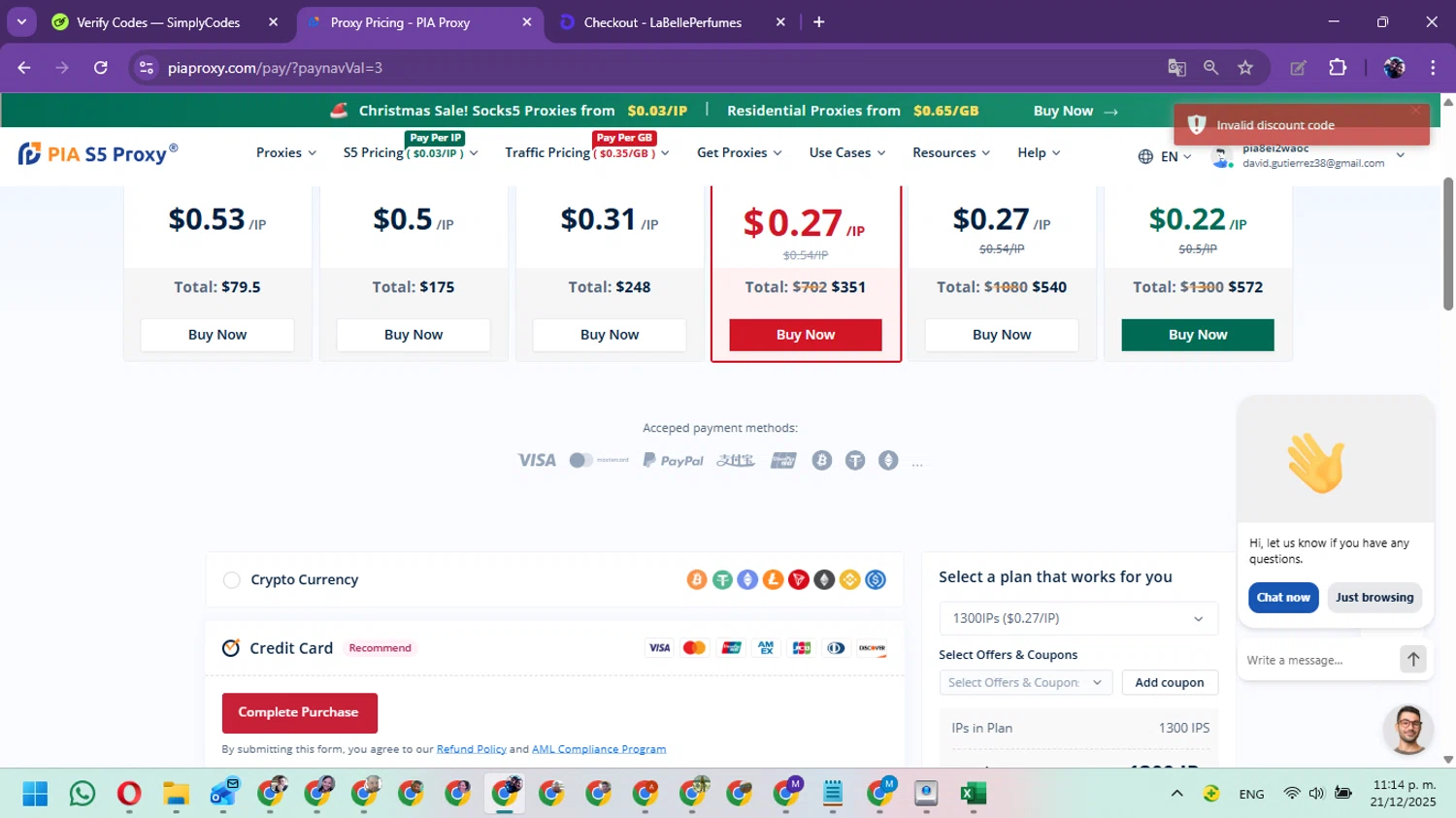The height and width of the screenshot is (818, 1456).
Task: Send chat message with the arrow icon
Action: (1412, 660)
